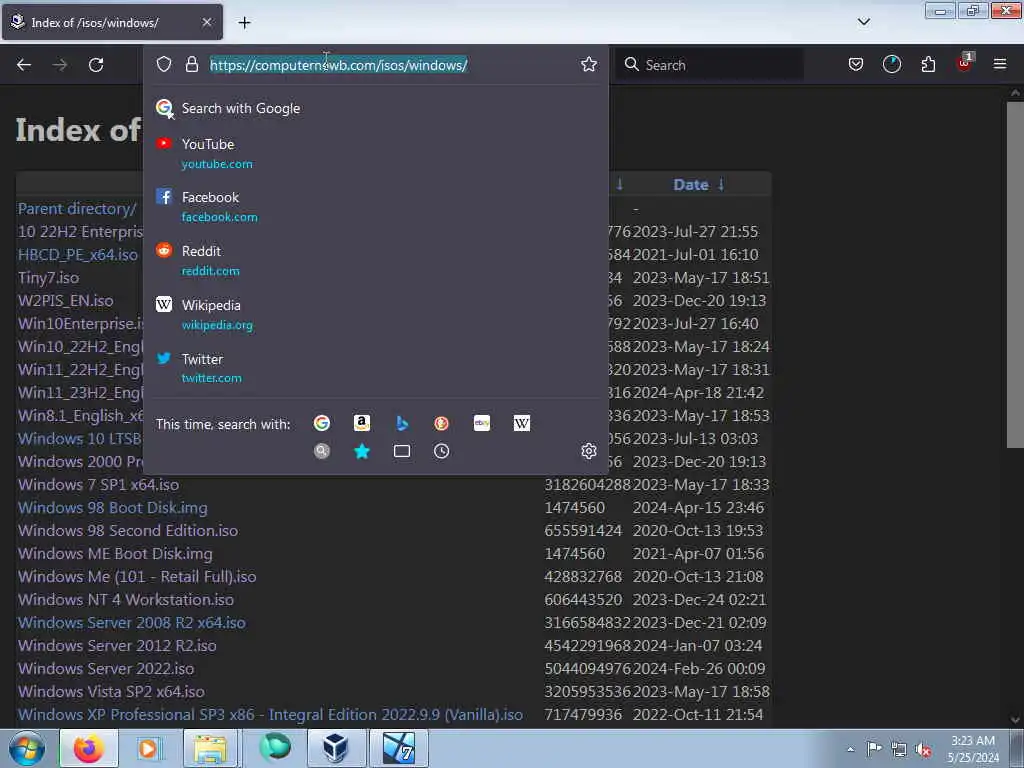The width and height of the screenshot is (1024, 768).
Task: Search only bookmarks with star icon
Action: point(362,451)
